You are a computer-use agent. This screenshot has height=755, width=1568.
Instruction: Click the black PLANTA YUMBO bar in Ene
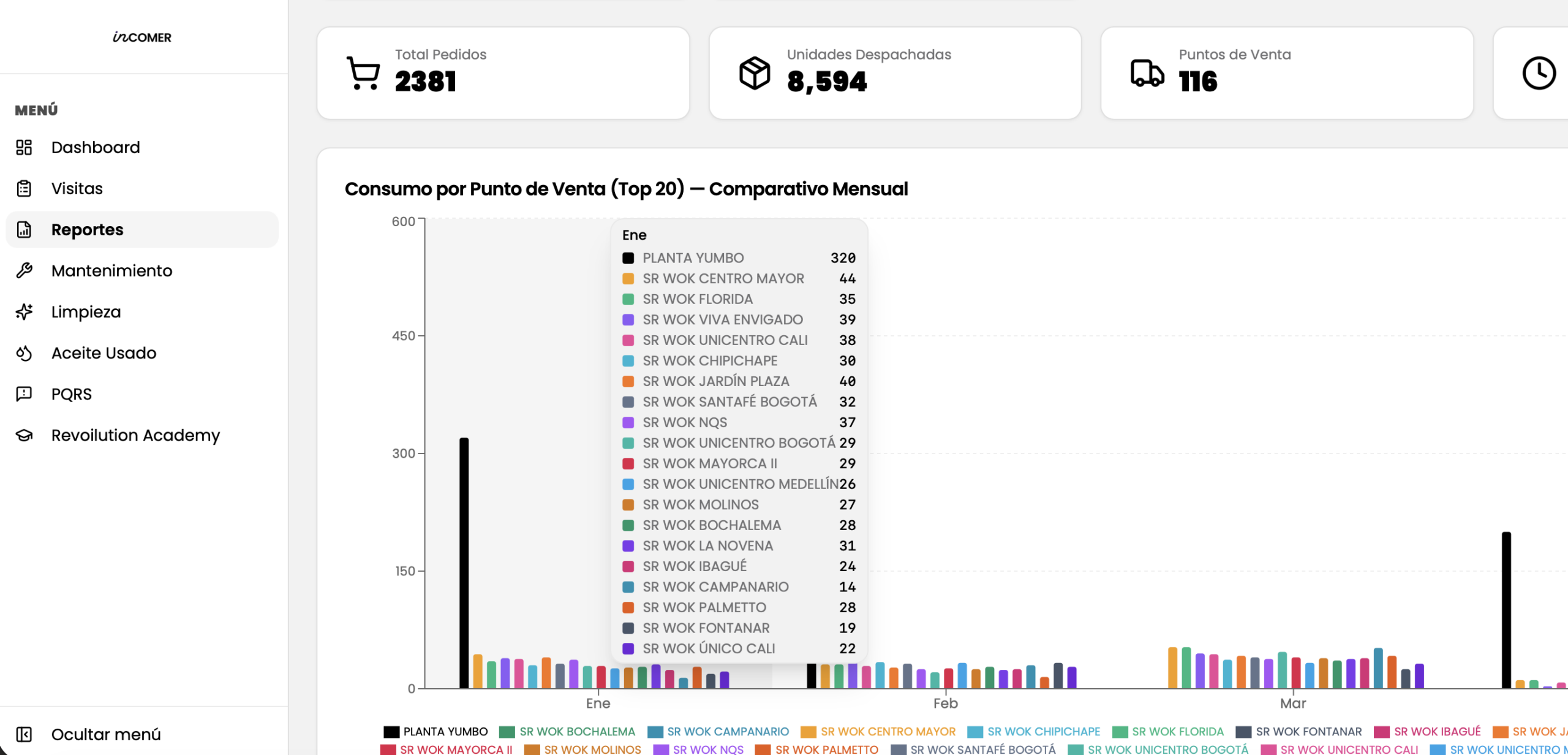point(464,563)
